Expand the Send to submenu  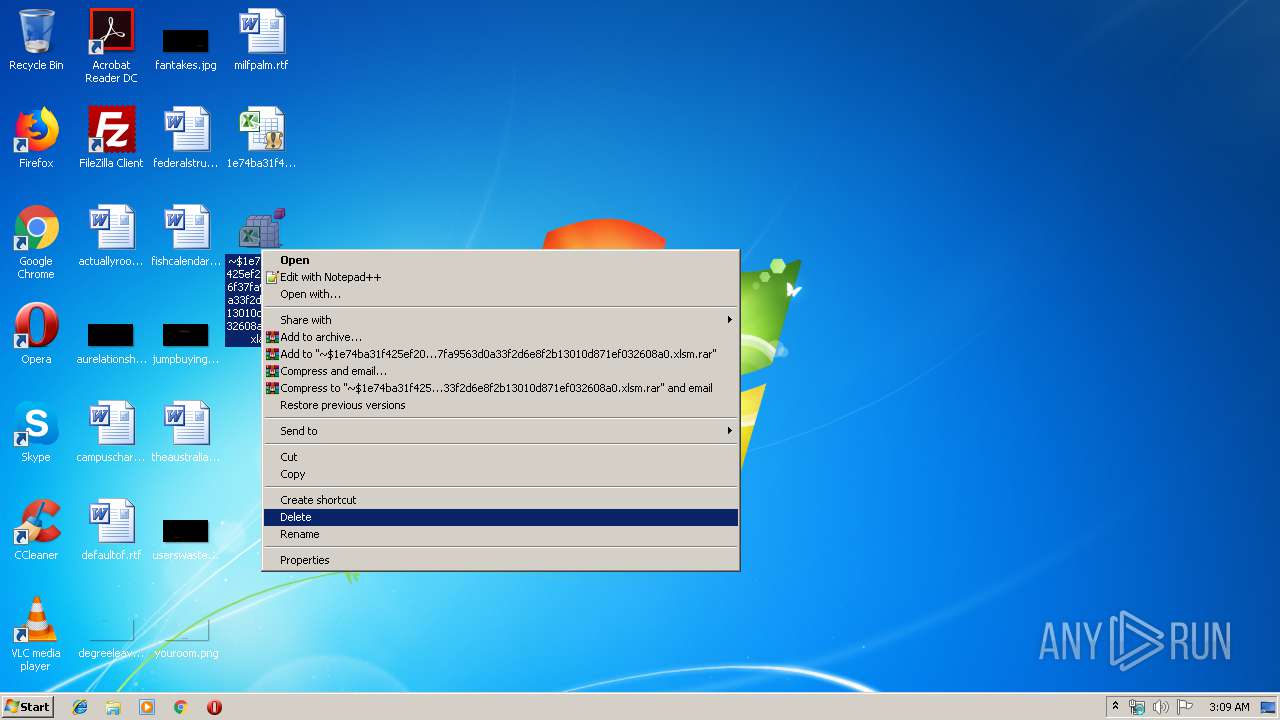coord(500,431)
